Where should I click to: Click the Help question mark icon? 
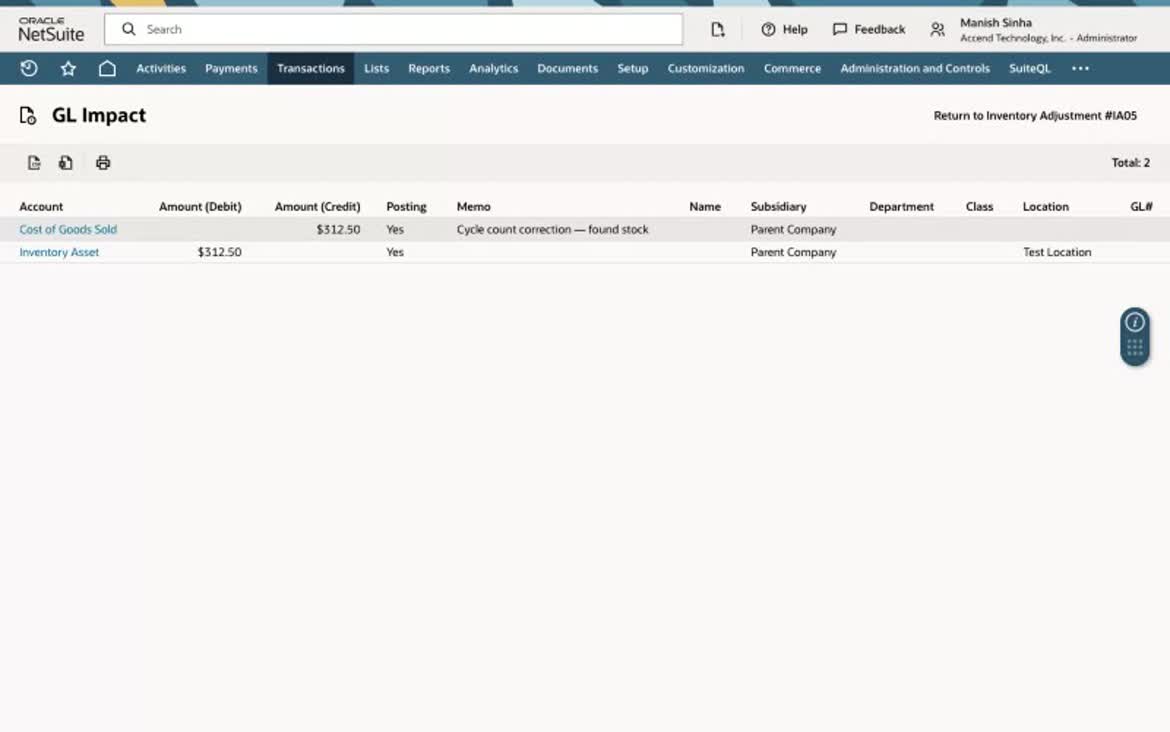[x=768, y=29]
